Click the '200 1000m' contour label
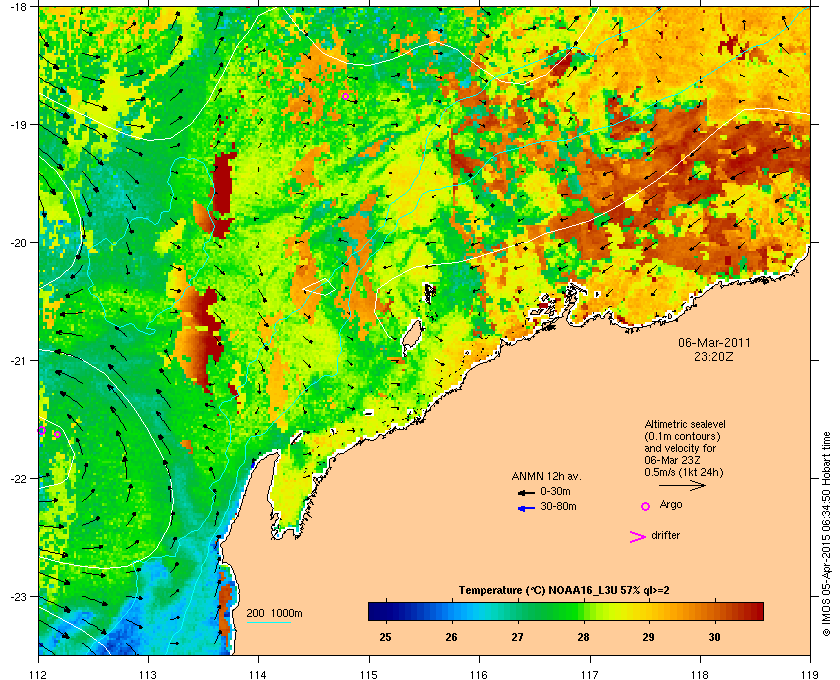Screen dimensions: 840x680 [274, 614]
